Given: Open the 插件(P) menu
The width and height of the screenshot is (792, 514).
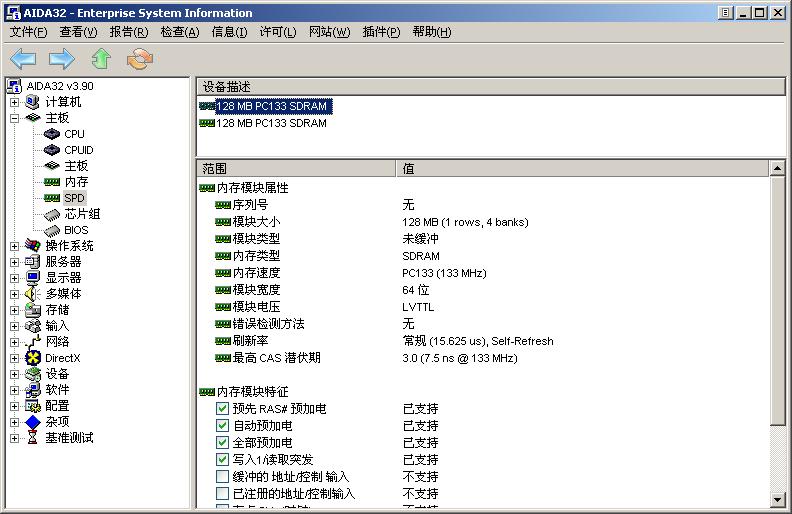Looking at the screenshot, I should 381,32.
